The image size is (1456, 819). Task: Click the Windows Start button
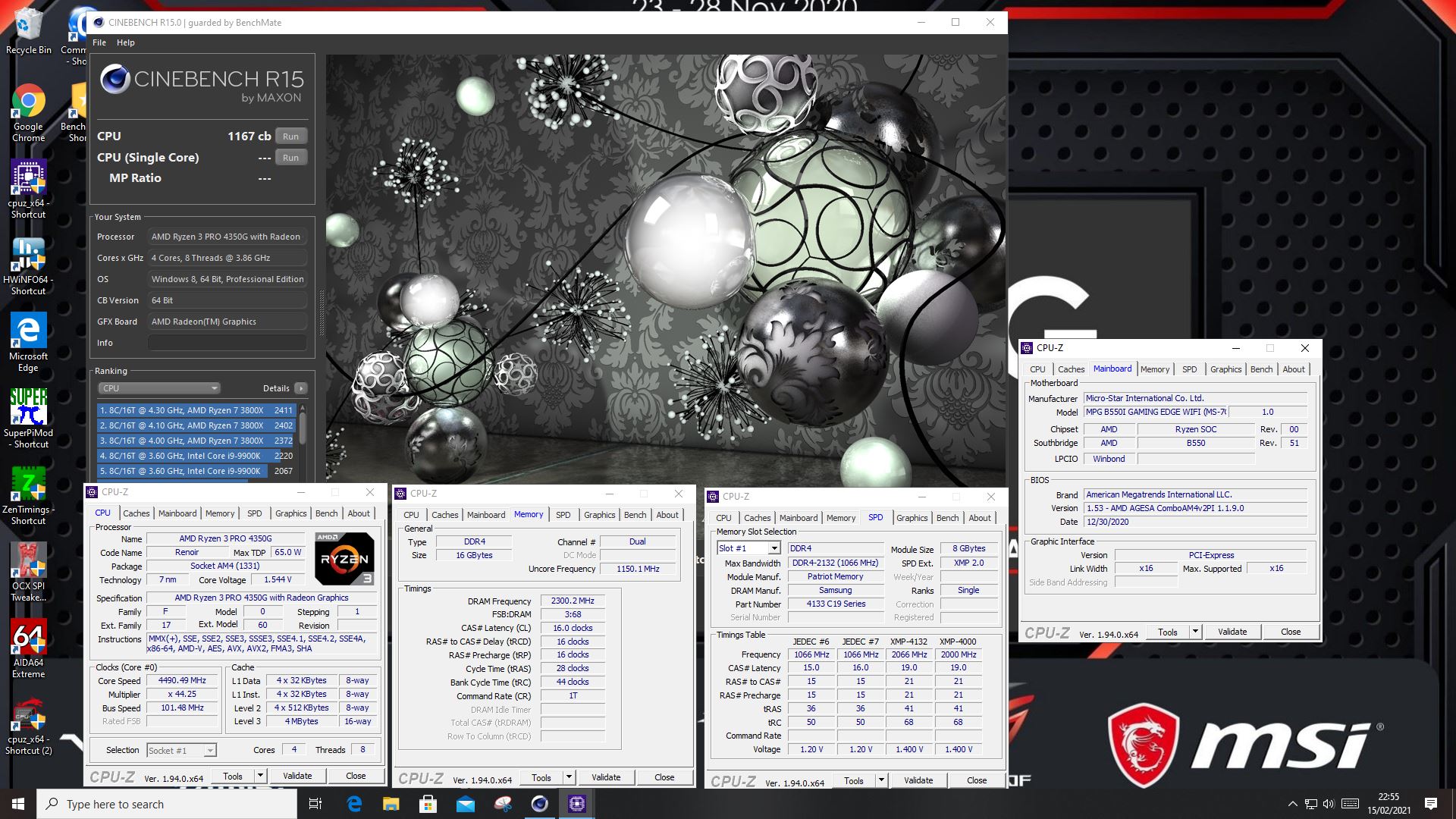(x=18, y=804)
